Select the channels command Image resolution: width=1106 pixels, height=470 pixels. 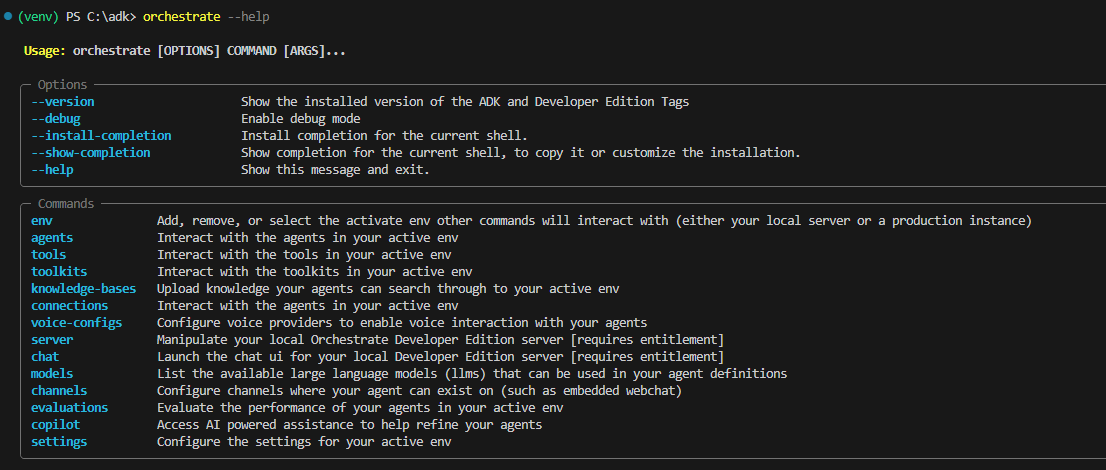59,391
